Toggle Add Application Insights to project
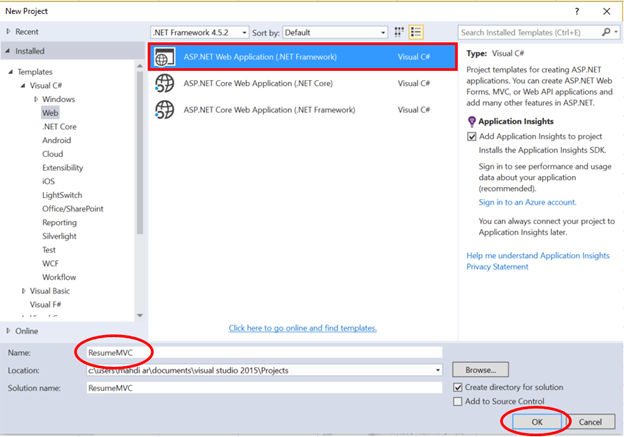 tap(472, 137)
